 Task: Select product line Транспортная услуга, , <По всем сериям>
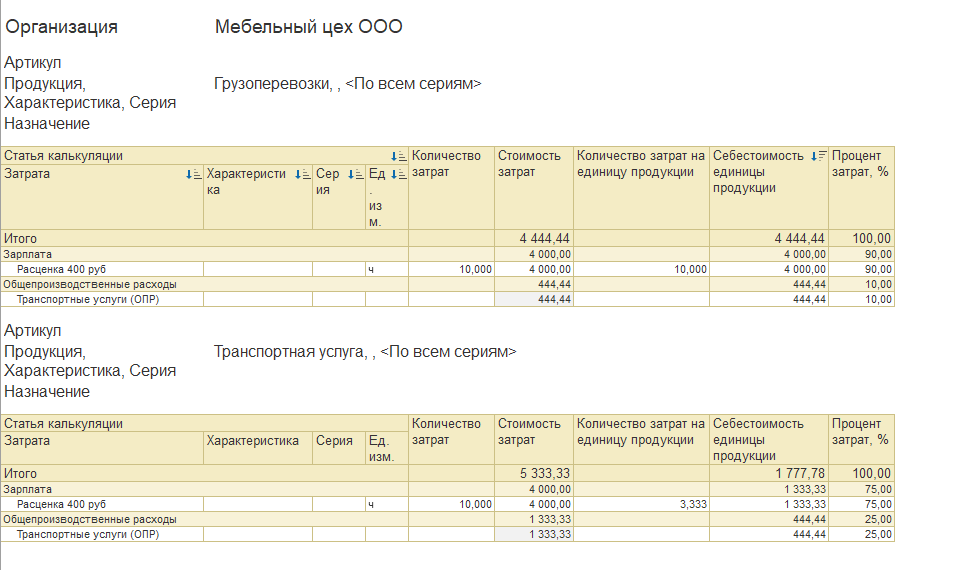coord(365,351)
